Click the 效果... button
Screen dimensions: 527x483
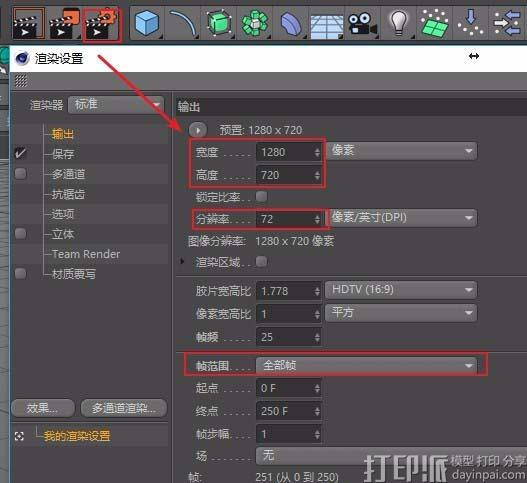pyautogui.click(x=43, y=408)
